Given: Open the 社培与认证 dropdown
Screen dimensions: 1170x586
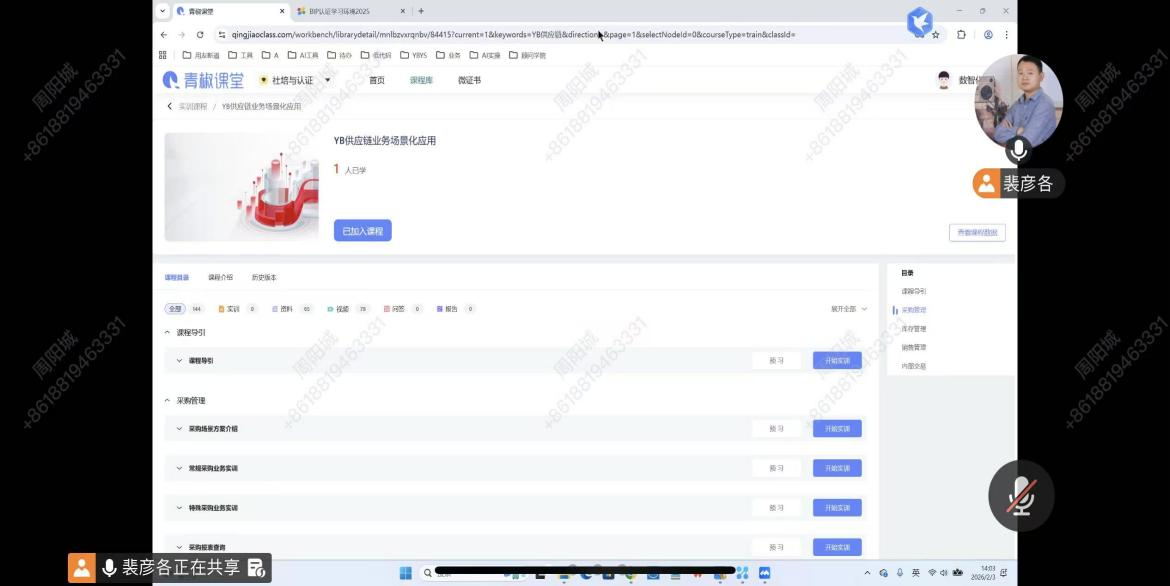Looking at the screenshot, I should pos(295,80).
